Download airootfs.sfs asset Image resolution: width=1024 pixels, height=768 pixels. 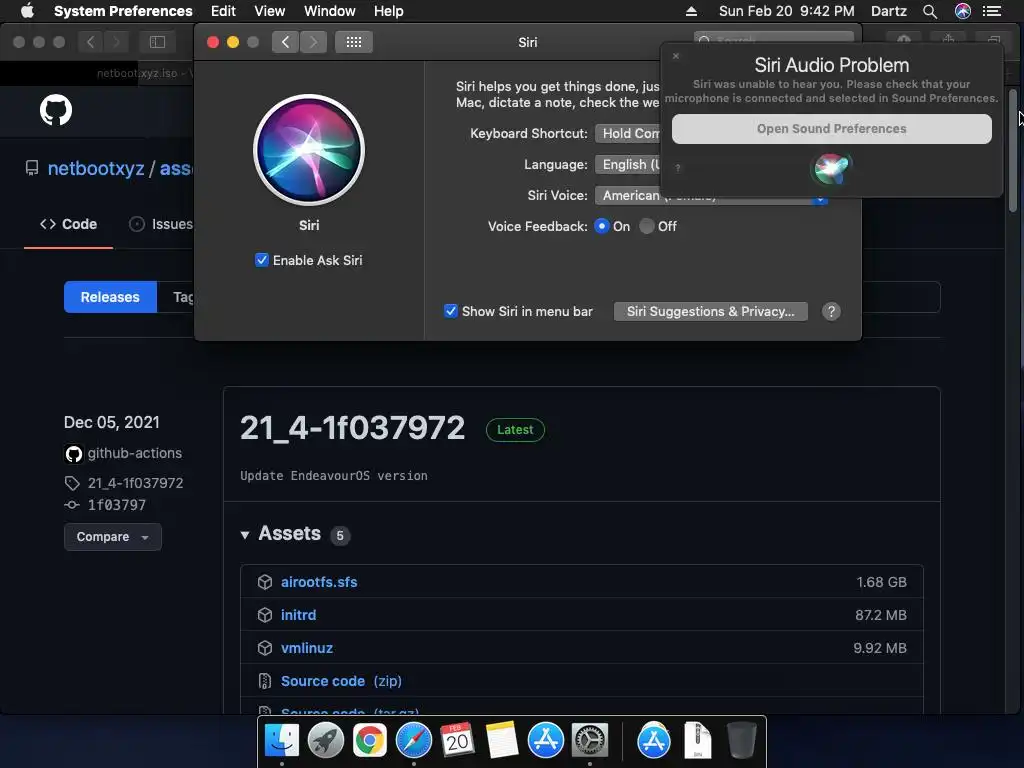click(319, 582)
